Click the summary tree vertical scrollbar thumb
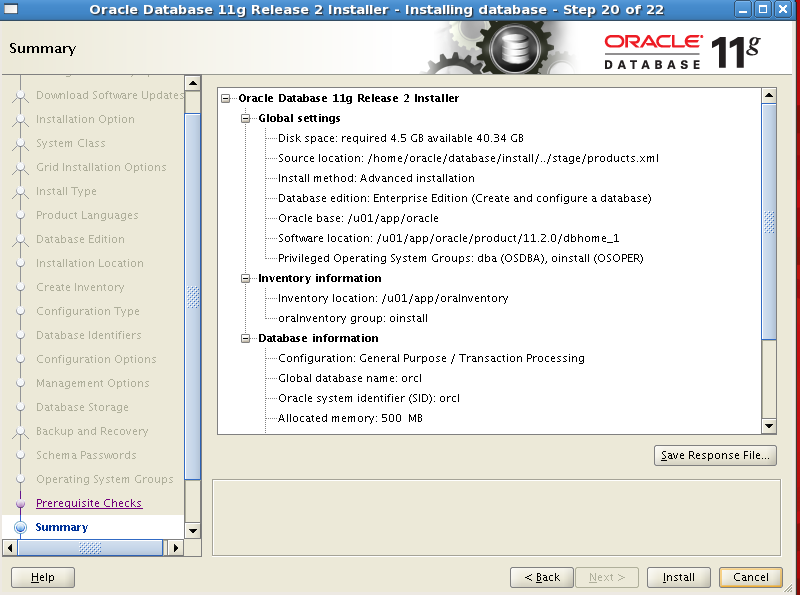The width and height of the screenshot is (800, 595). 769,221
